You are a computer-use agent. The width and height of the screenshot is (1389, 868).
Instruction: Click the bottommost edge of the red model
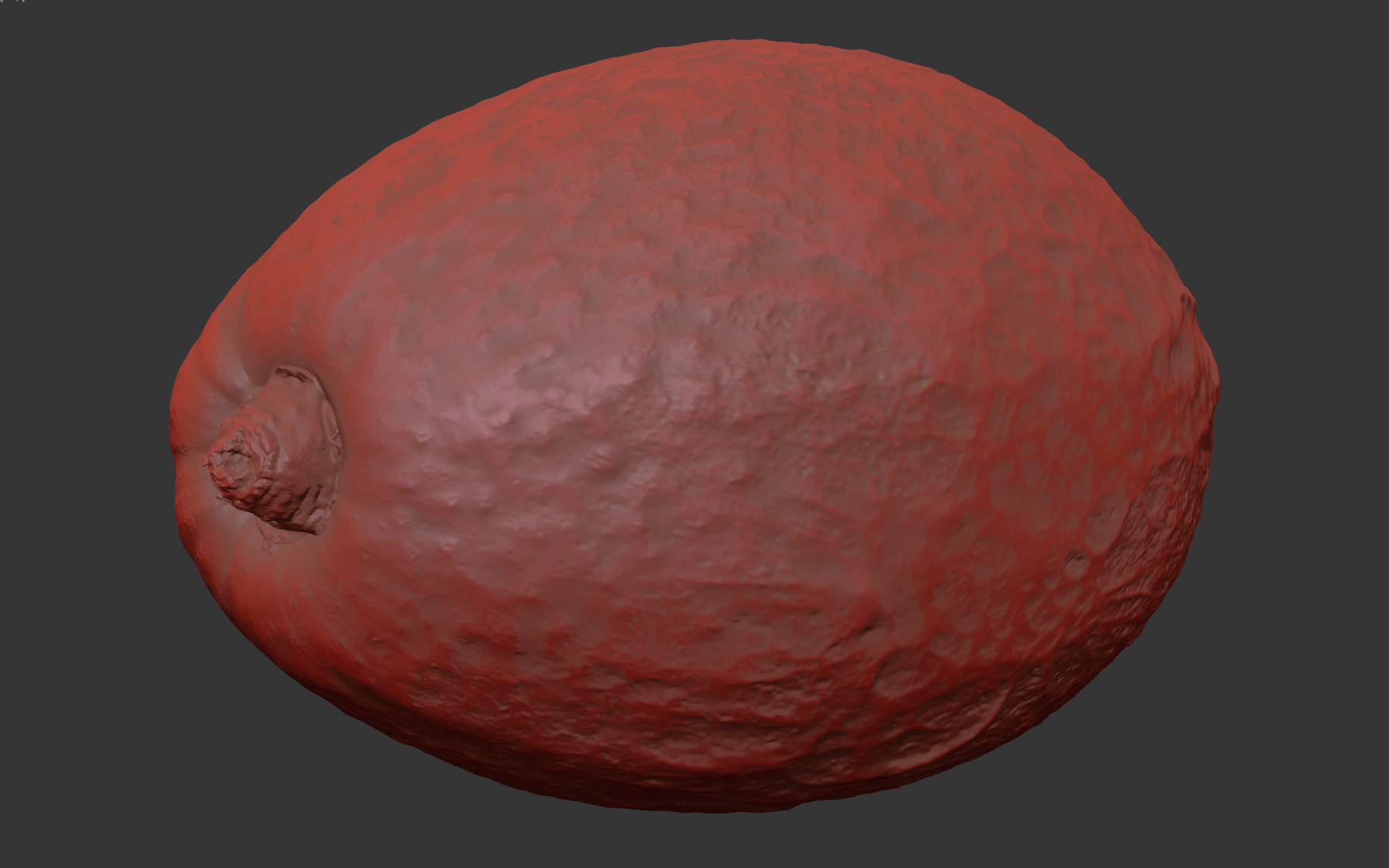tap(727, 811)
